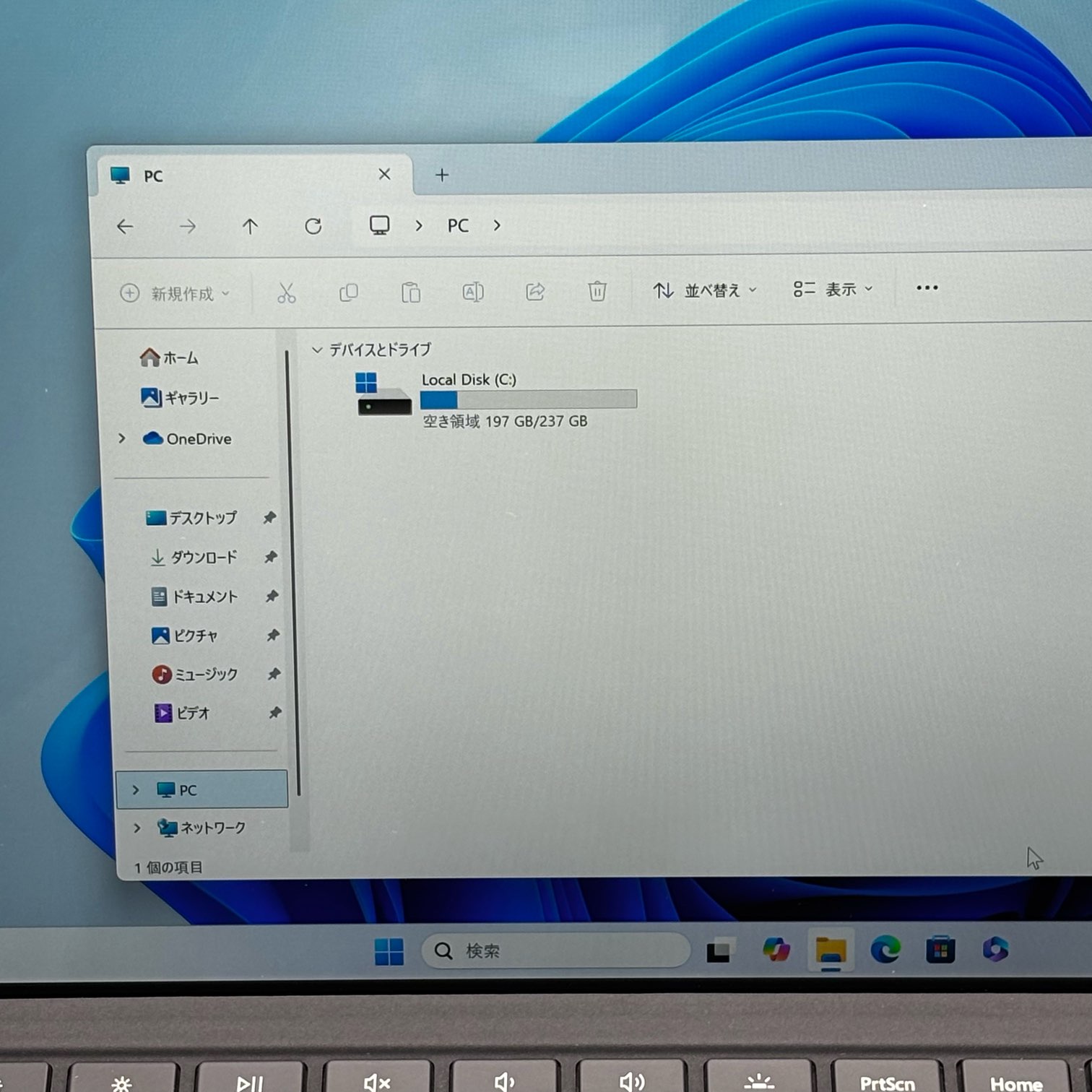The width and height of the screenshot is (1092, 1092).
Task: Select the Local Disk (C:) drive
Action: click(x=496, y=400)
